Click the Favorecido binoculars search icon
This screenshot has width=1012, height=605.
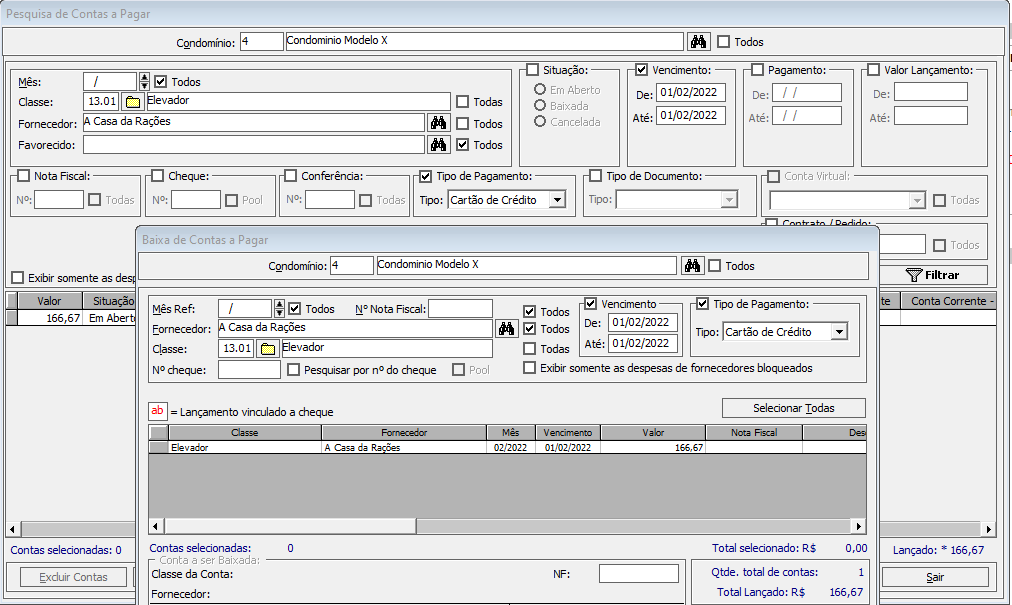click(437, 144)
